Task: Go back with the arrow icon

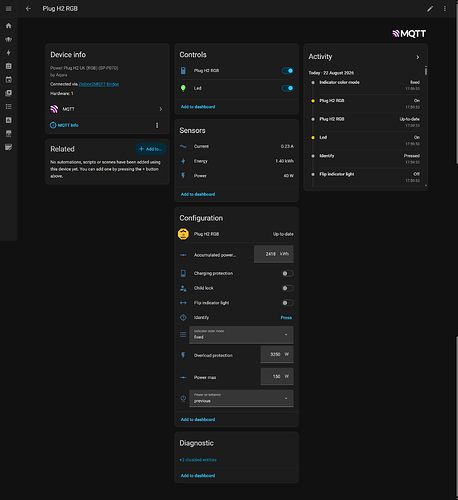Action: click(x=28, y=9)
